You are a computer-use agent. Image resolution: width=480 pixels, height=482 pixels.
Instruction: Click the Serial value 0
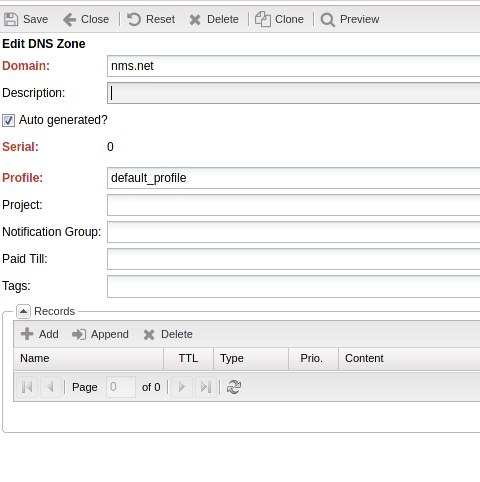point(110,147)
